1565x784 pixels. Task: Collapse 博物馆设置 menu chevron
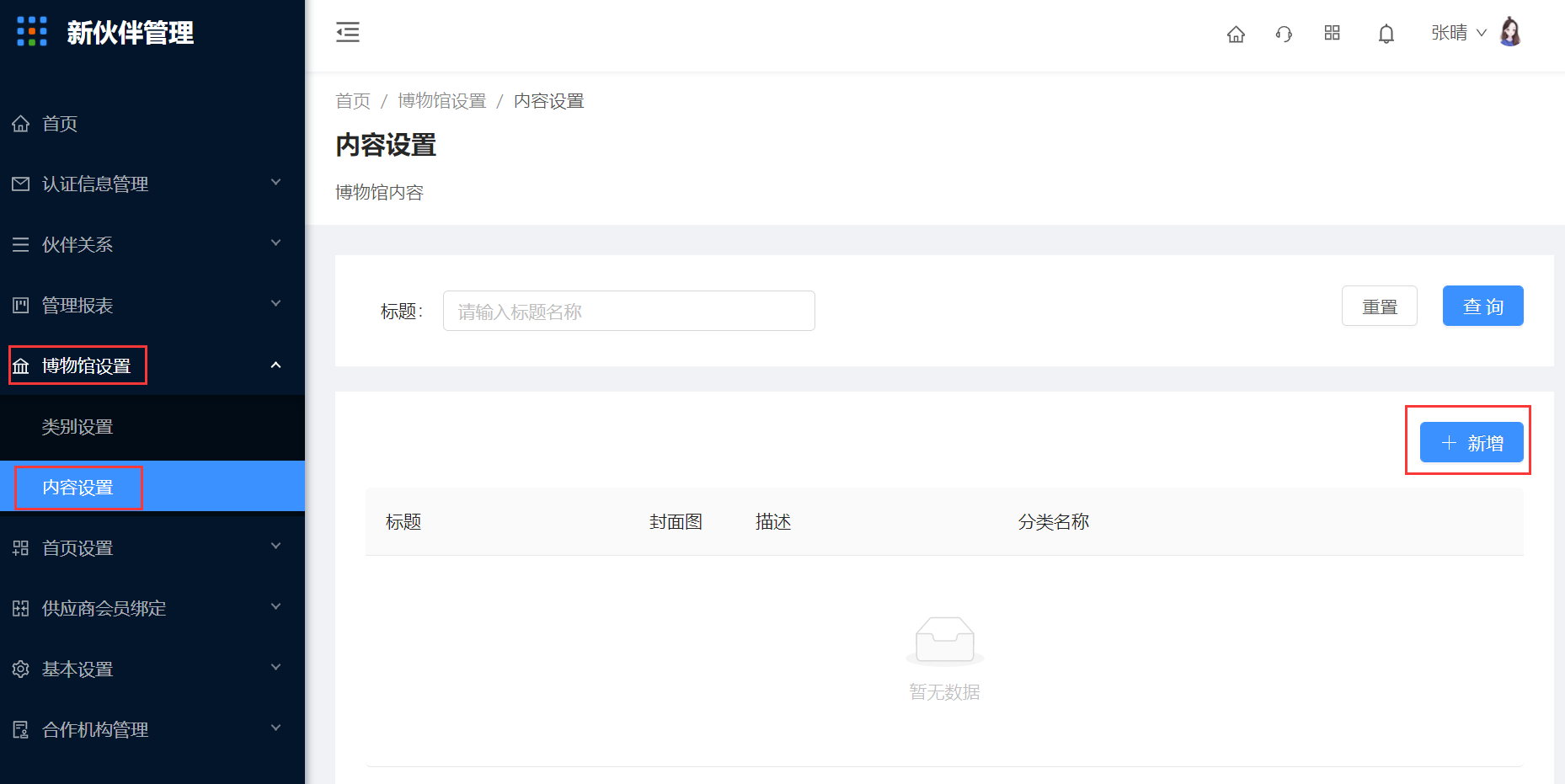point(275,365)
